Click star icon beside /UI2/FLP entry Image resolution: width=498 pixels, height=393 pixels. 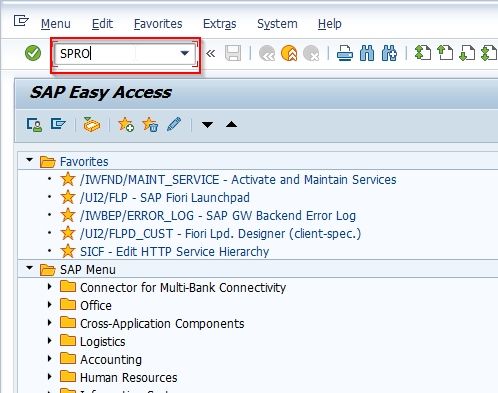68,197
